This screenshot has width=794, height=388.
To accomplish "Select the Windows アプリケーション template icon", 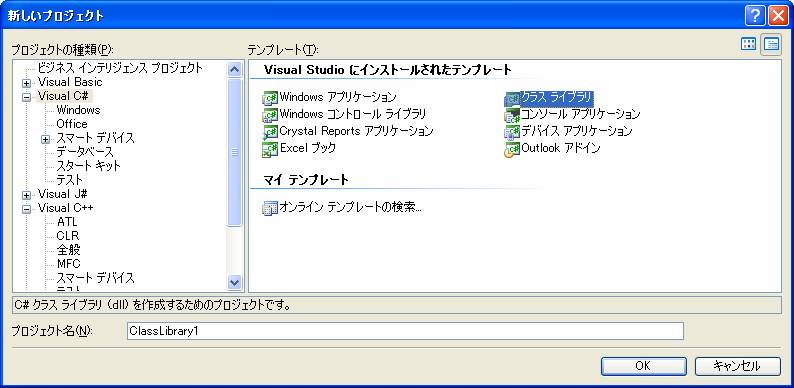I will [x=270, y=98].
